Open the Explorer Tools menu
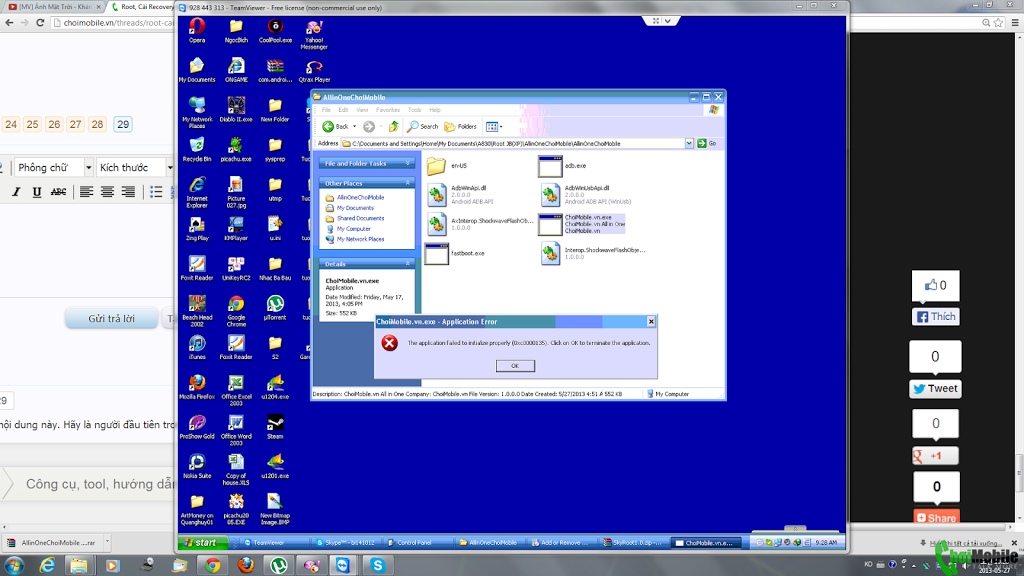Image resolution: width=1024 pixels, height=576 pixels. pos(415,110)
